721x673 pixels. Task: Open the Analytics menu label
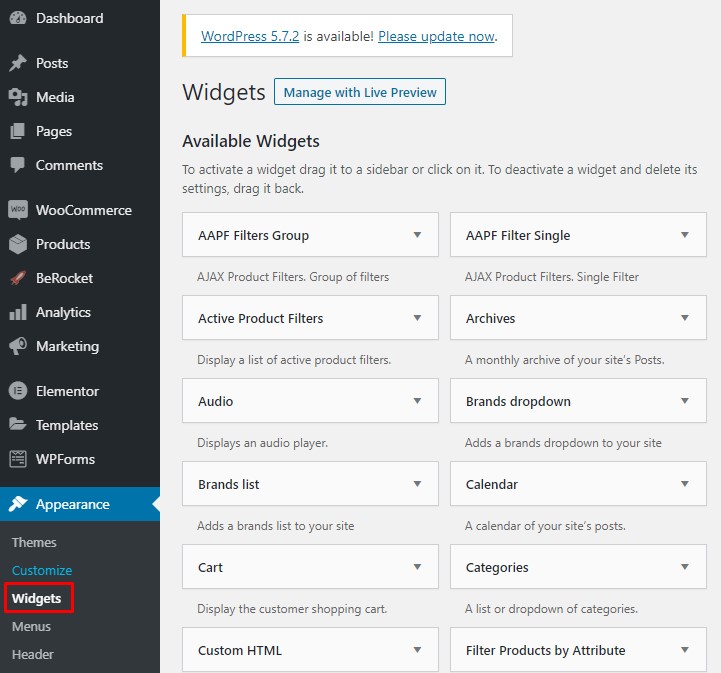point(63,313)
